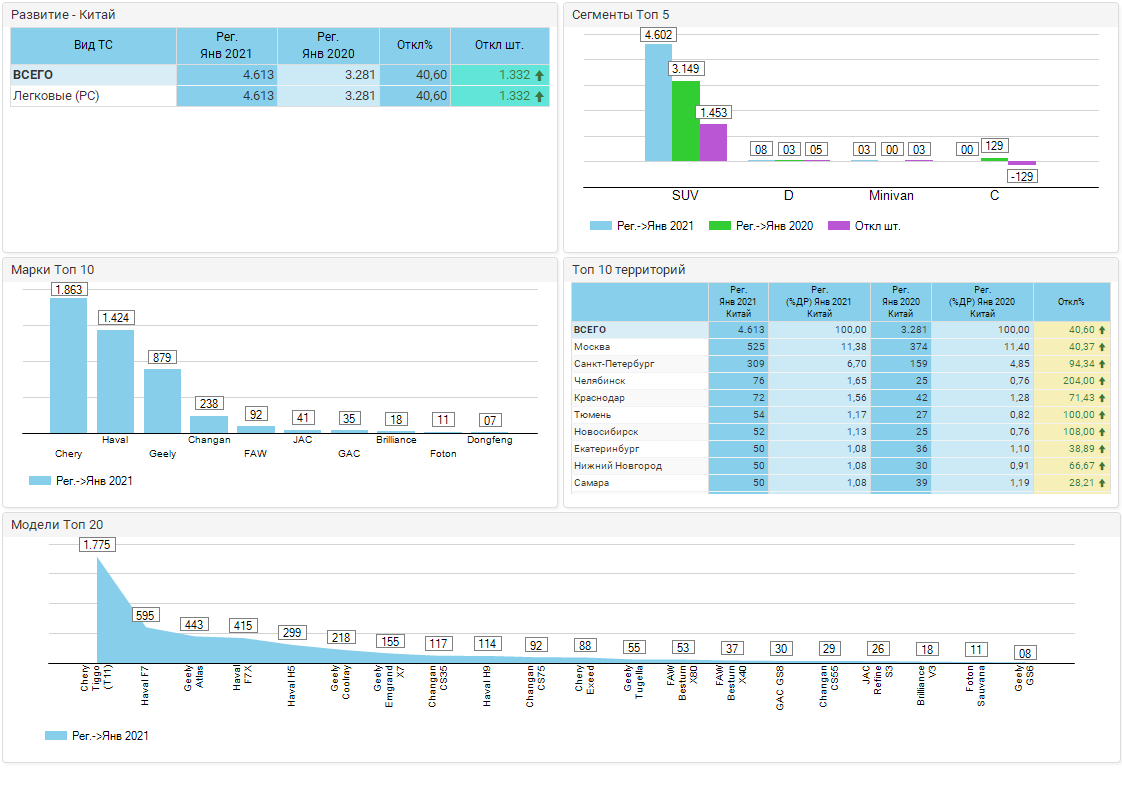Click the Haval bar labeled 1.424
This screenshot has width=1122, height=793.
click(x=115, y=381)
